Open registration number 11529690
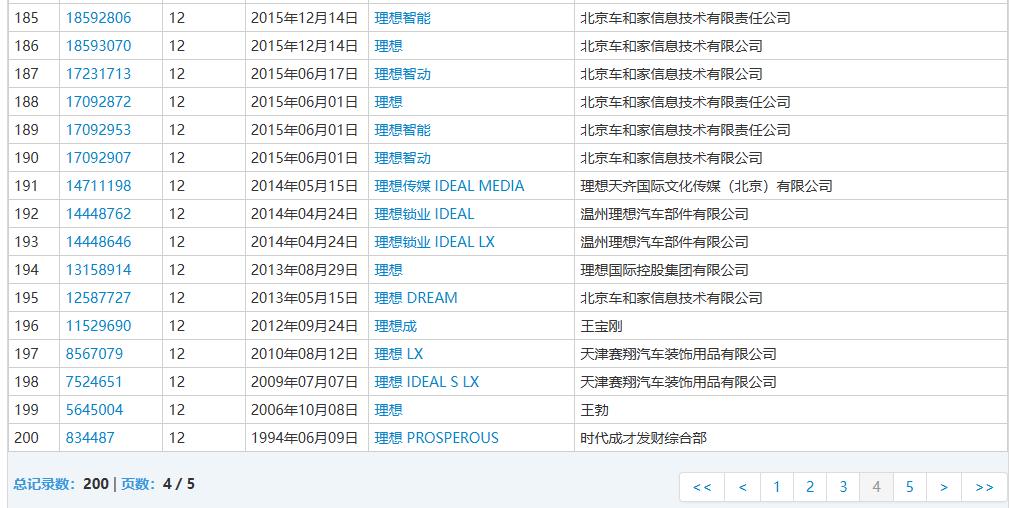Screen dimensions: 1009x508 click(98, 326)
